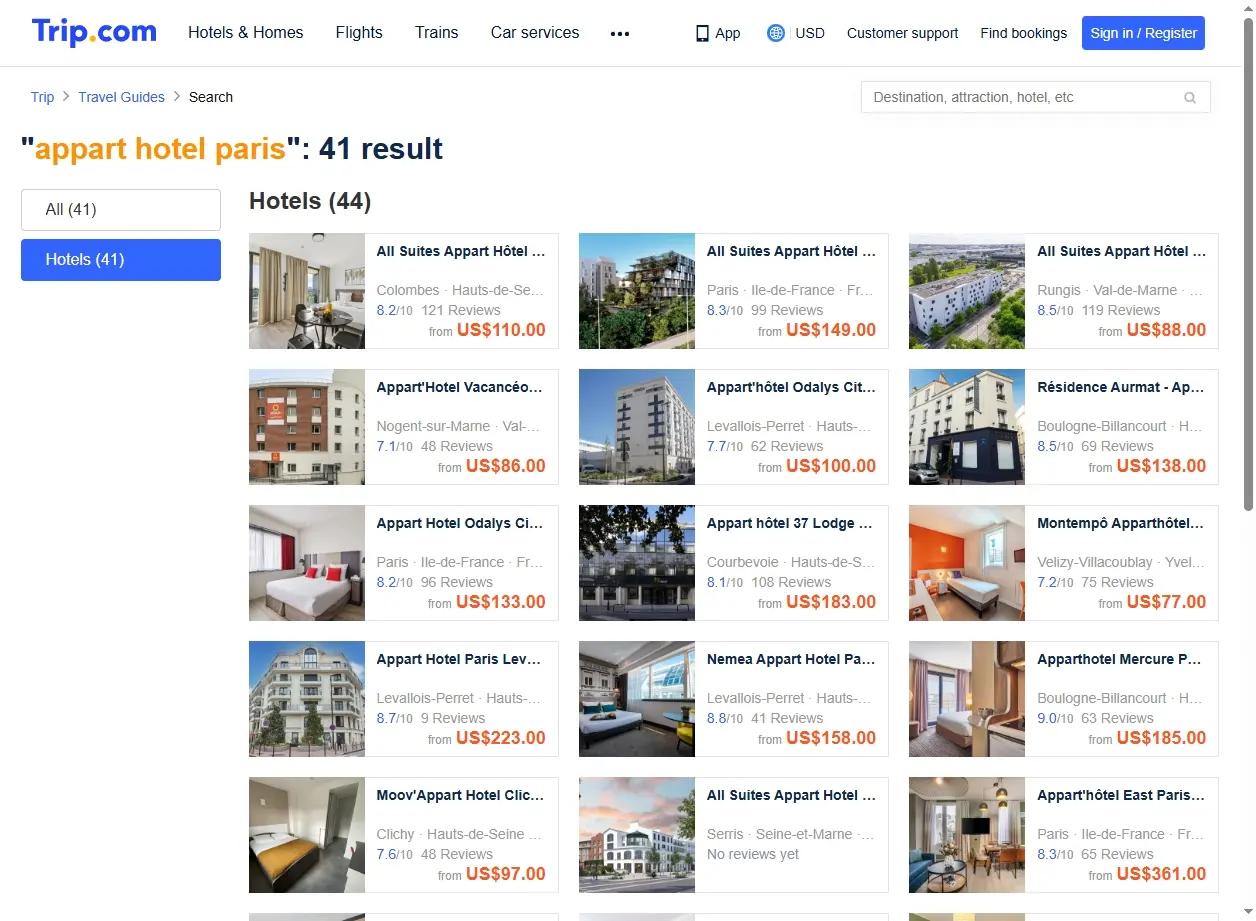Open Moov'Appart Hotel Clichy photo
The image size is (1256, 921).
point(307,835)
